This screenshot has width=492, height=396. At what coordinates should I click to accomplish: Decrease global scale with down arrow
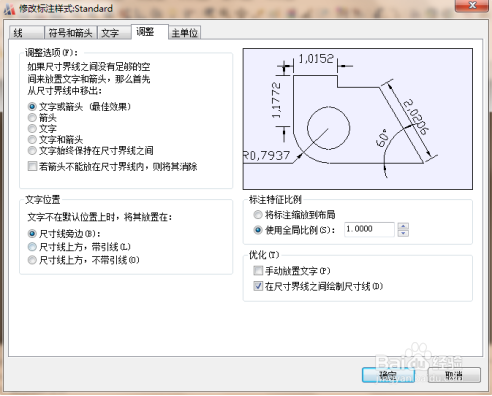click(403, 233)
